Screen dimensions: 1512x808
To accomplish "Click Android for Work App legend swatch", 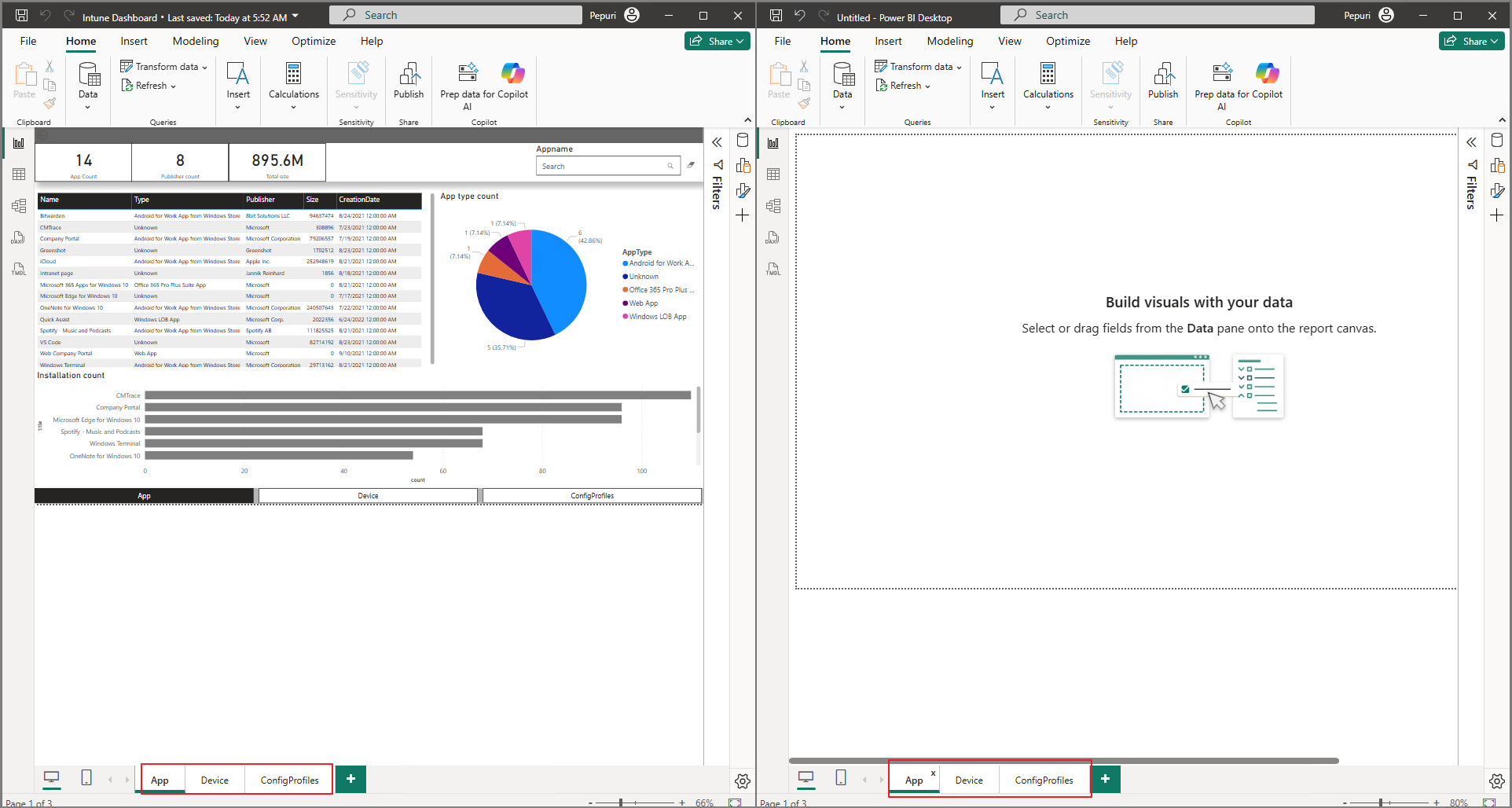I will (626, 263).
